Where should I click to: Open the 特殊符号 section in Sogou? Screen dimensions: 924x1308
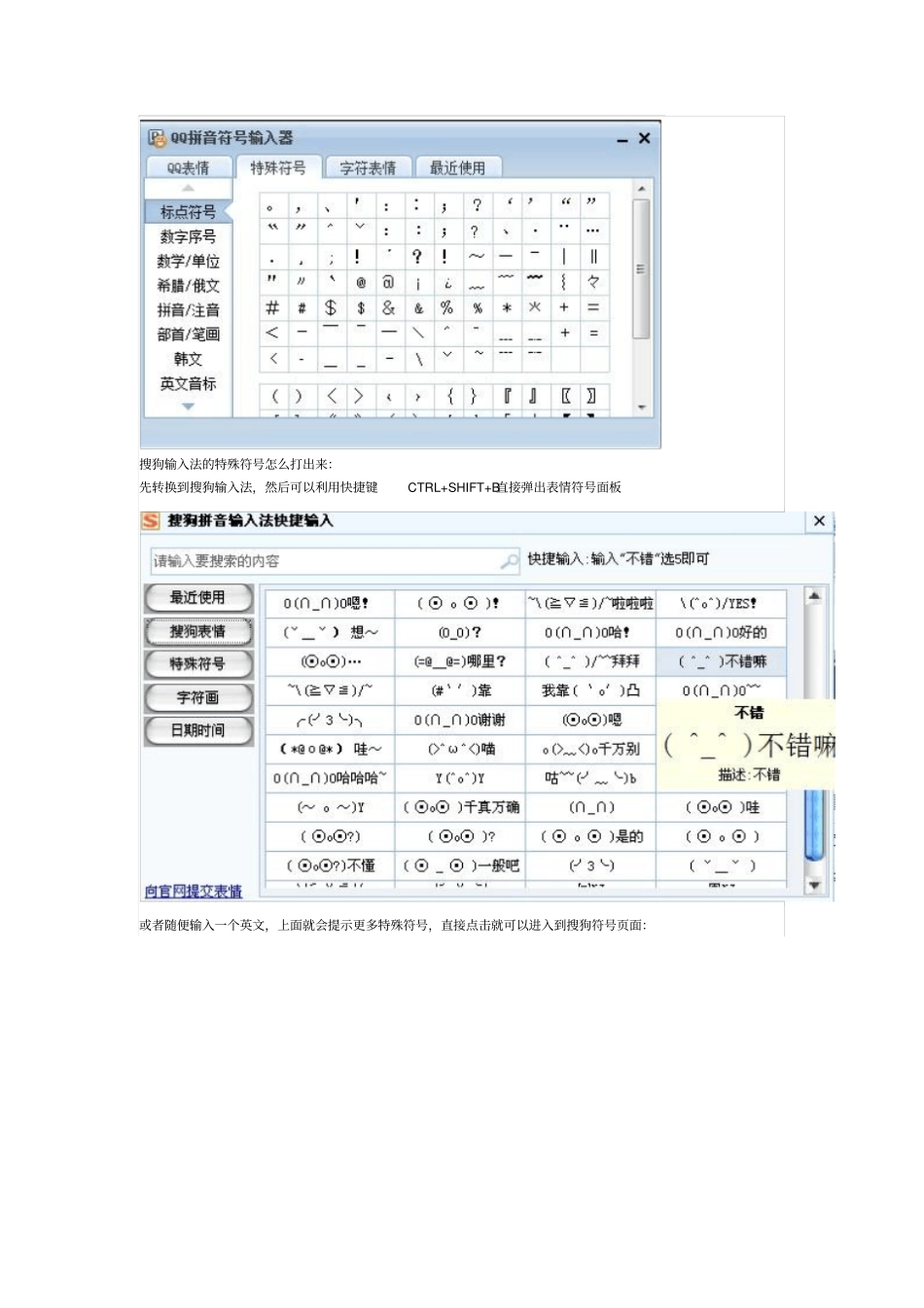click(198, 664)
